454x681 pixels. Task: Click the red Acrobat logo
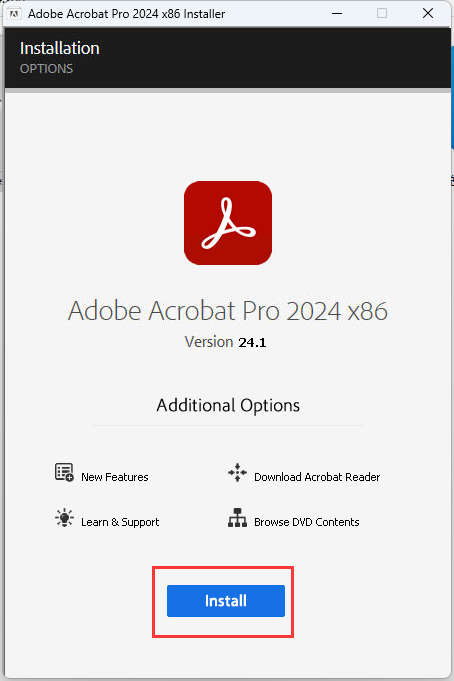pos(228,223)
